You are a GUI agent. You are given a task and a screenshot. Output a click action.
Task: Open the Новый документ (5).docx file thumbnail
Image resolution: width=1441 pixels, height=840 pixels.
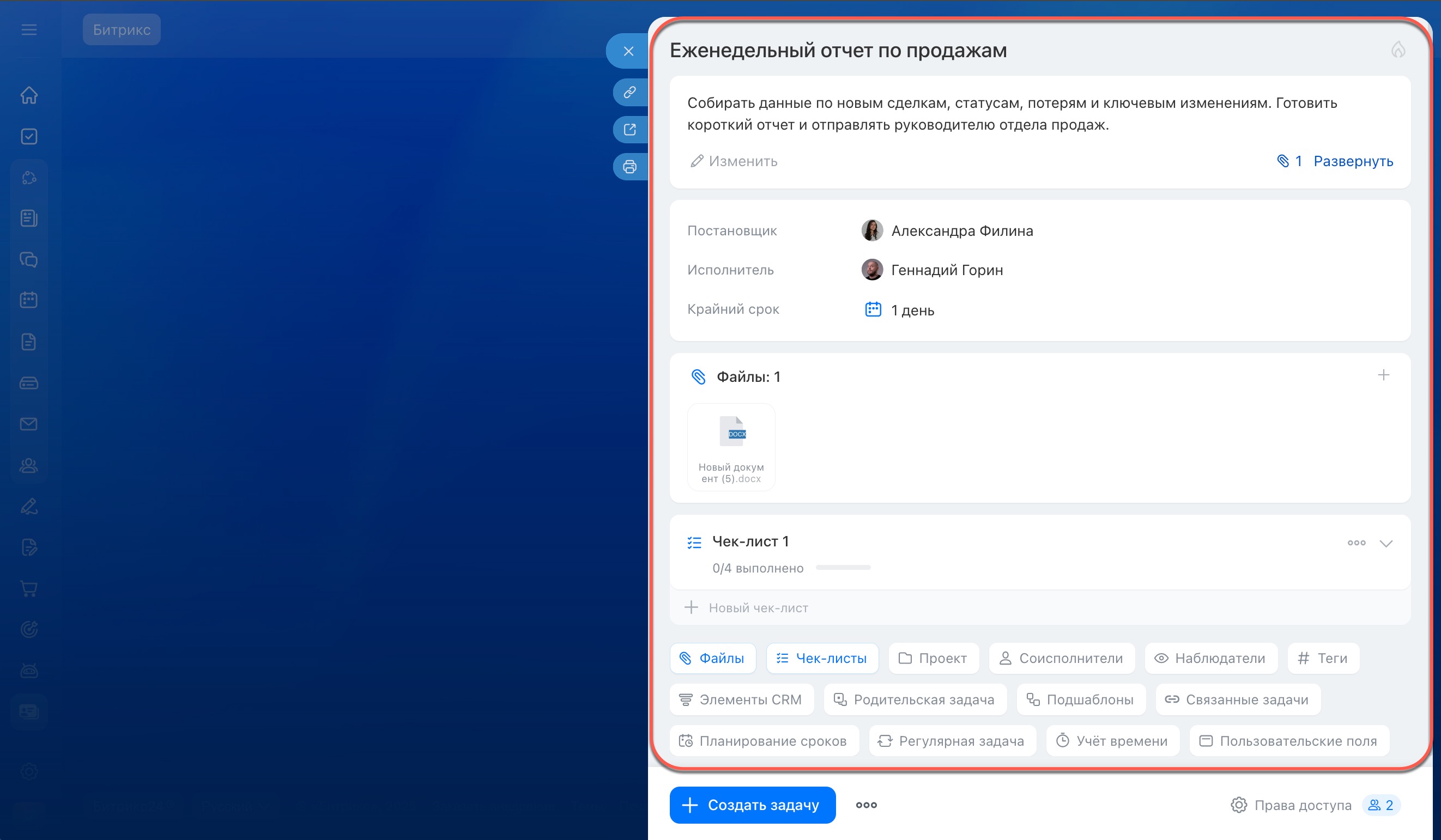click(731, 447)
